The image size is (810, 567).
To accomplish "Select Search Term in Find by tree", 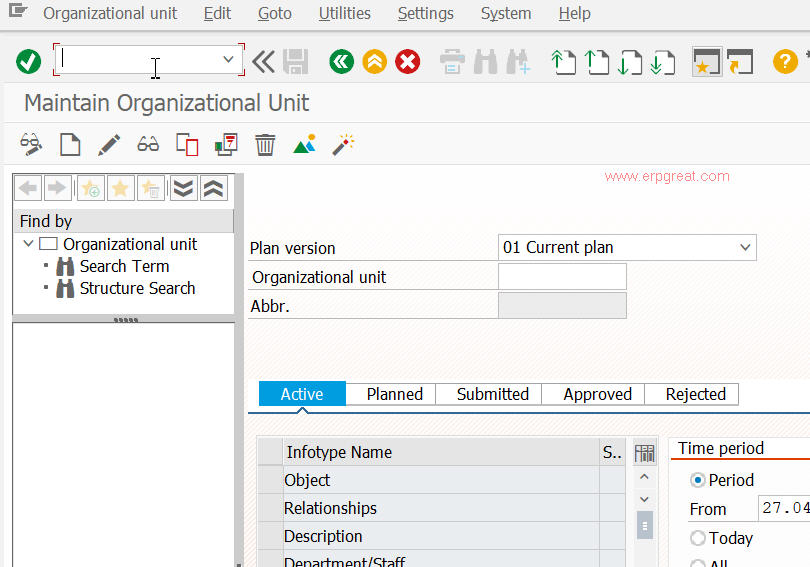I will point(124,266).
